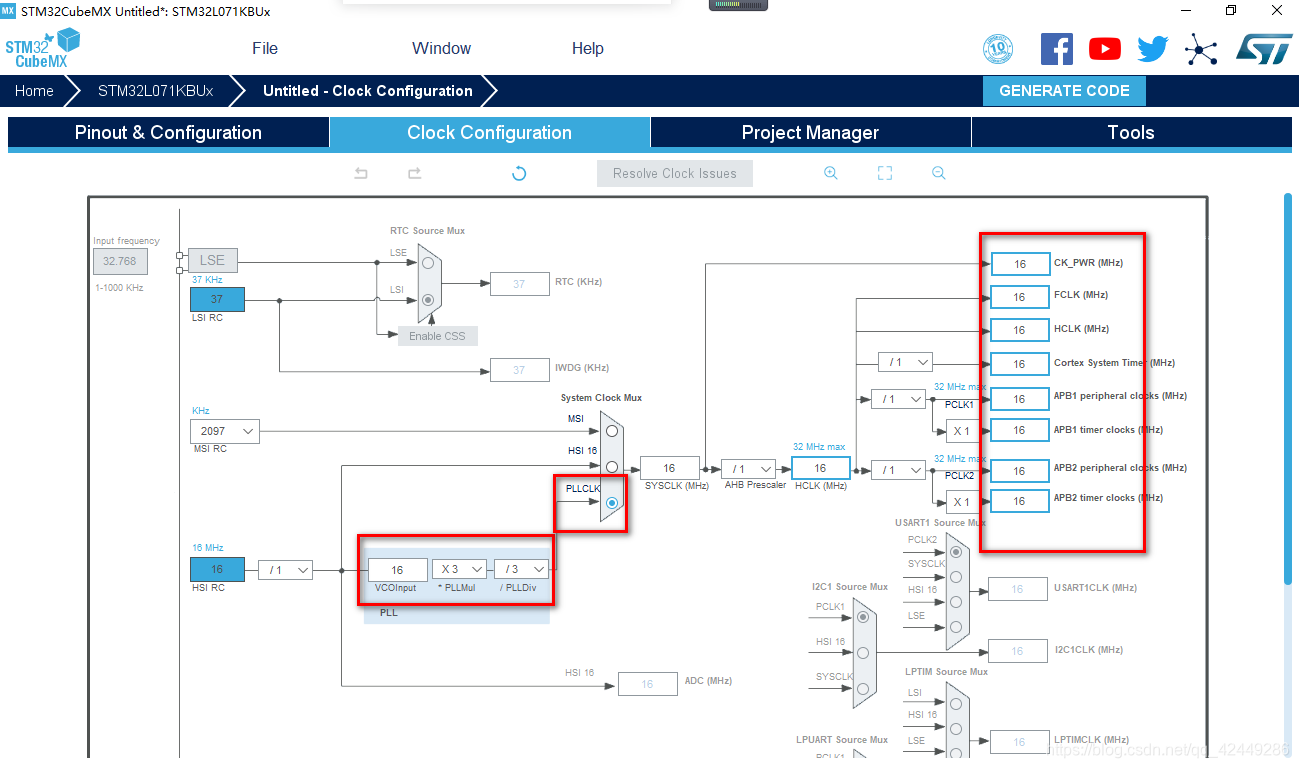This screenshot has height=768, width=1299.
Task: Go to STM32L071KBUx breadcrumb
Action: (156, 90)
